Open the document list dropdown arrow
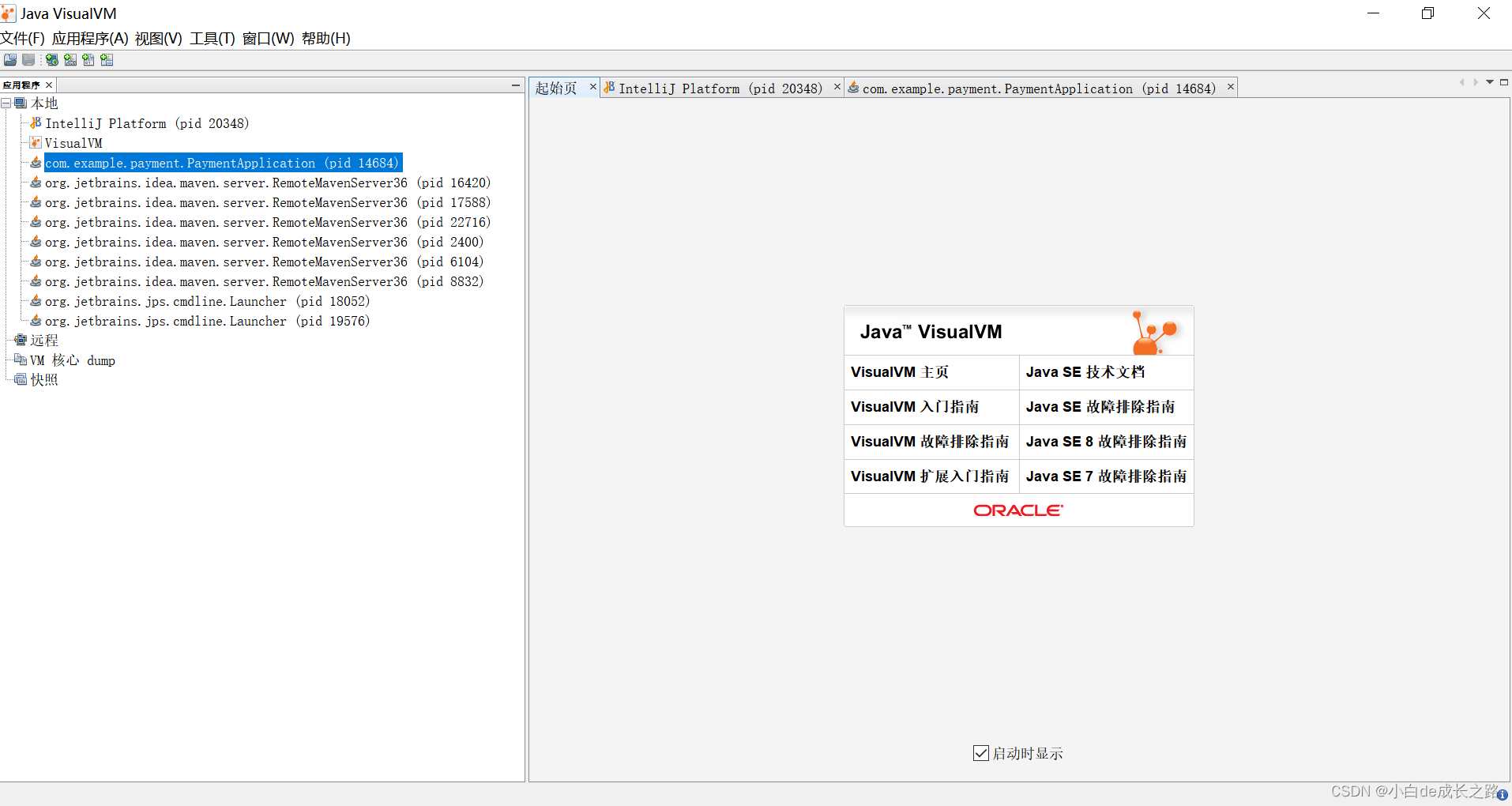The width and height of the screenshot is (1512, 806). click(1490, 82)
